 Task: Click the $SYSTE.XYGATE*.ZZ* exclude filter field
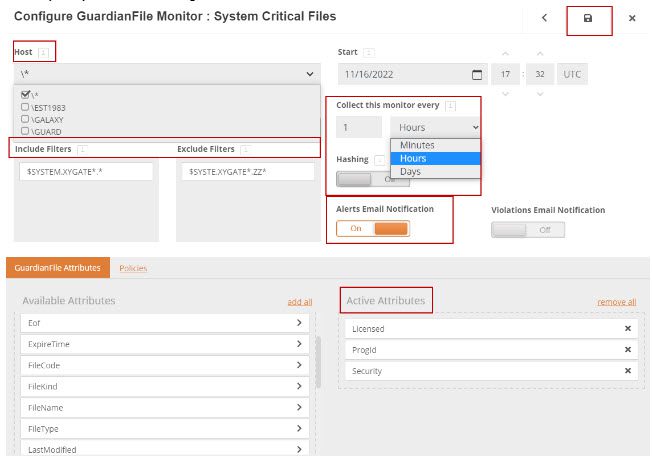248,172
